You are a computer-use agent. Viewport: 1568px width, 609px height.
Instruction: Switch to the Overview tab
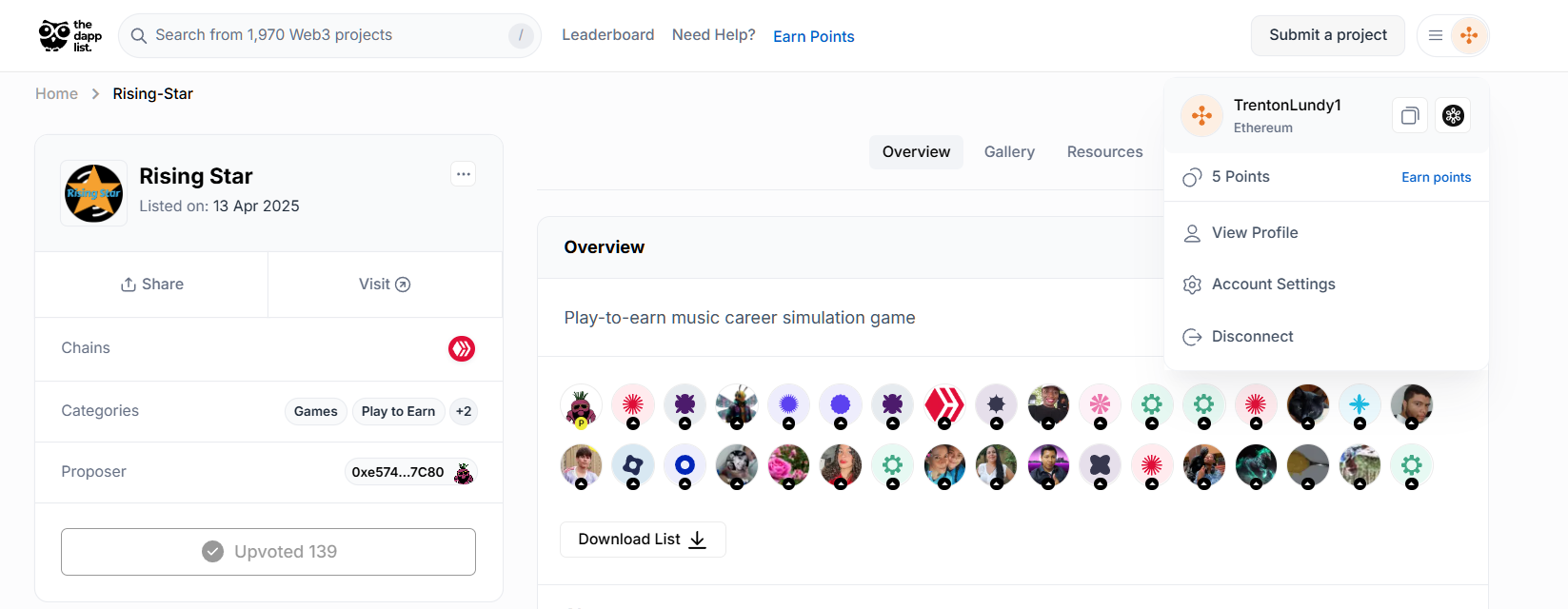coord(916,152)
